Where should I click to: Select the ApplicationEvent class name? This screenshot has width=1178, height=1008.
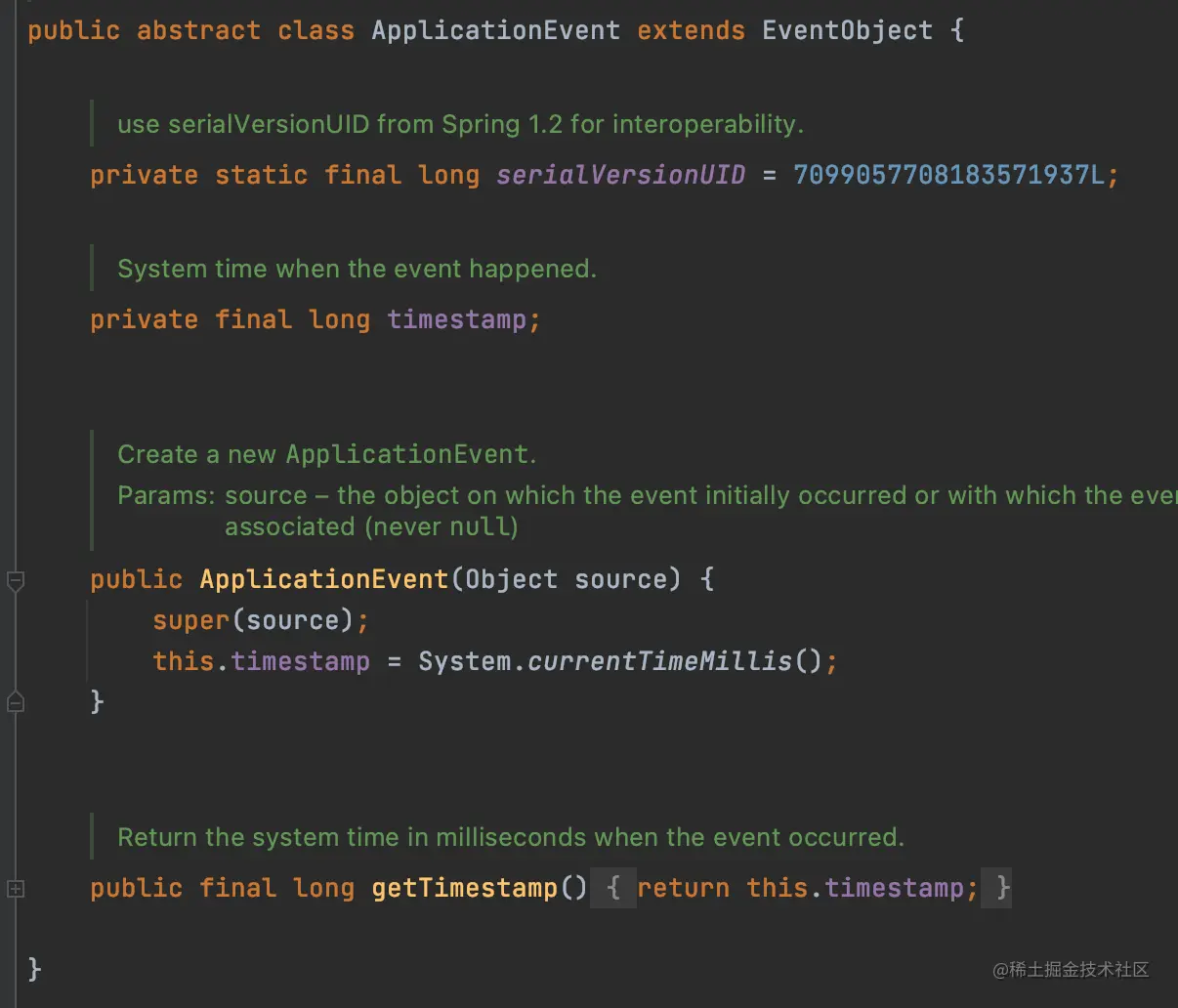coord(495,29)
